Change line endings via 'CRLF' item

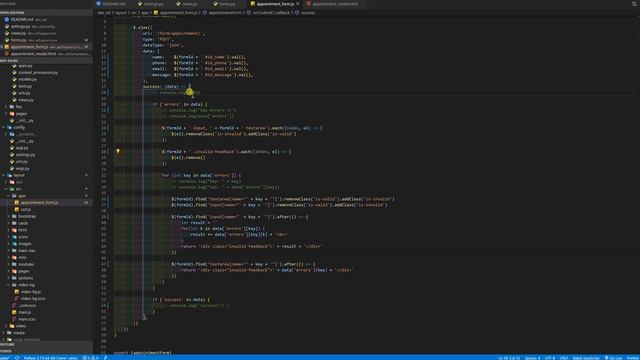564,358
